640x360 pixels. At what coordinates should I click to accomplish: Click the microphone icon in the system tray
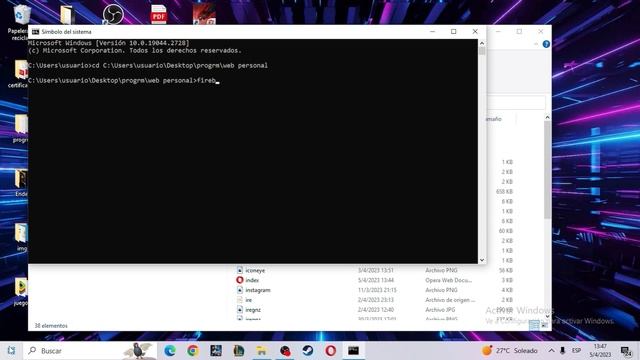point(563,351)
